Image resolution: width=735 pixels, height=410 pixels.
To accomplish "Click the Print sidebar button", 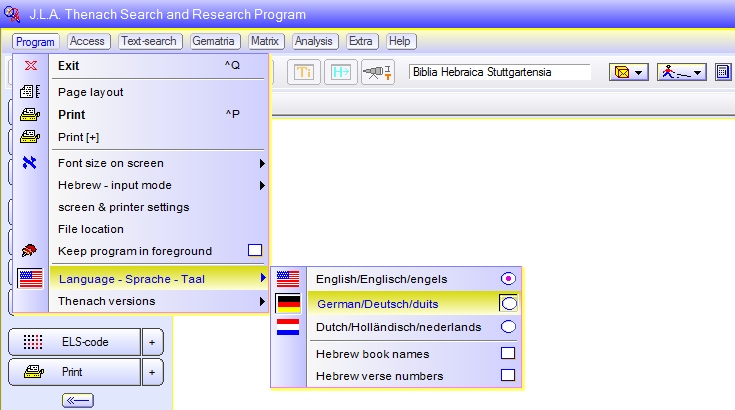I will 74,373.
